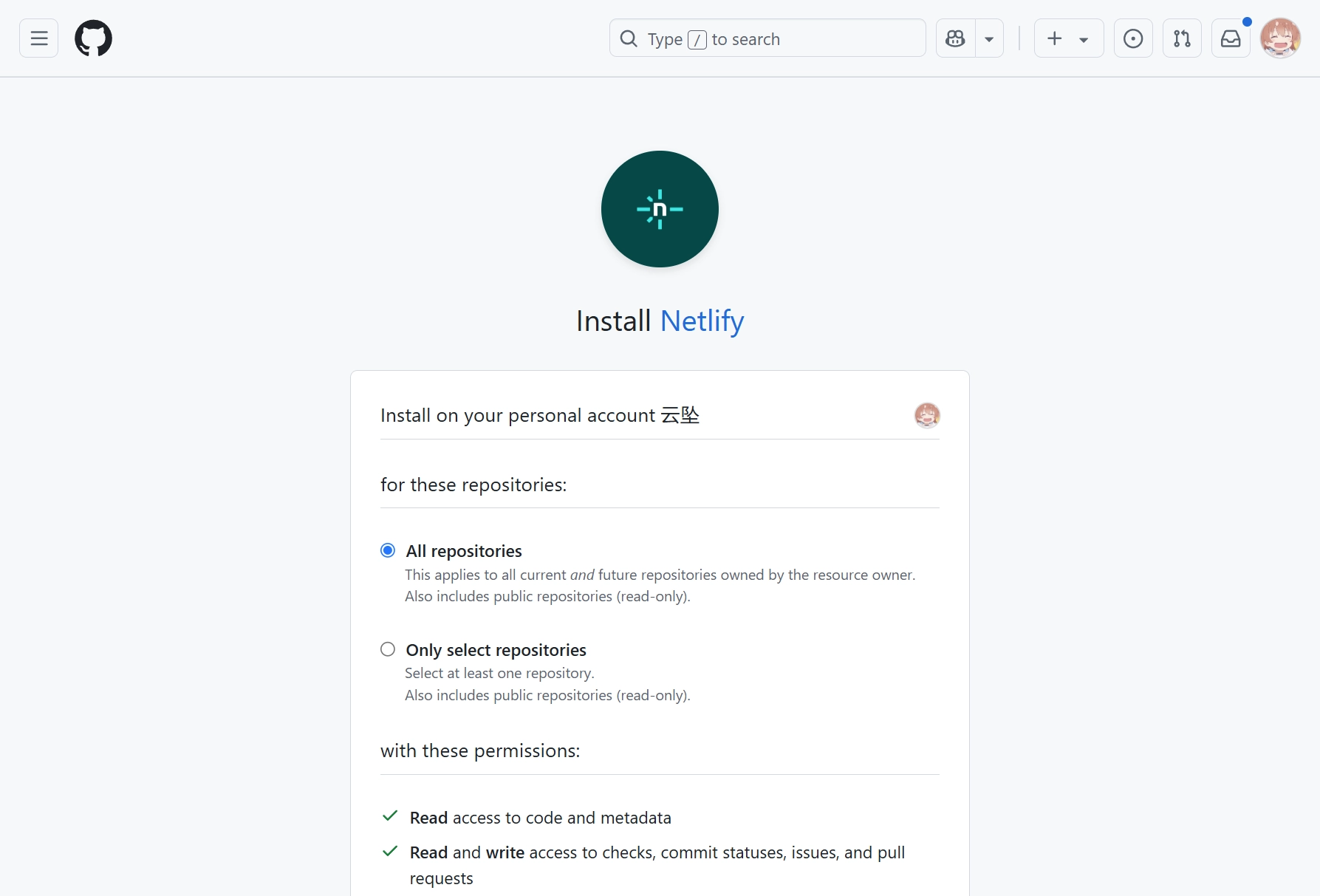Open the notifications inbox
1320x896 pixels.
click(1231, 38)
